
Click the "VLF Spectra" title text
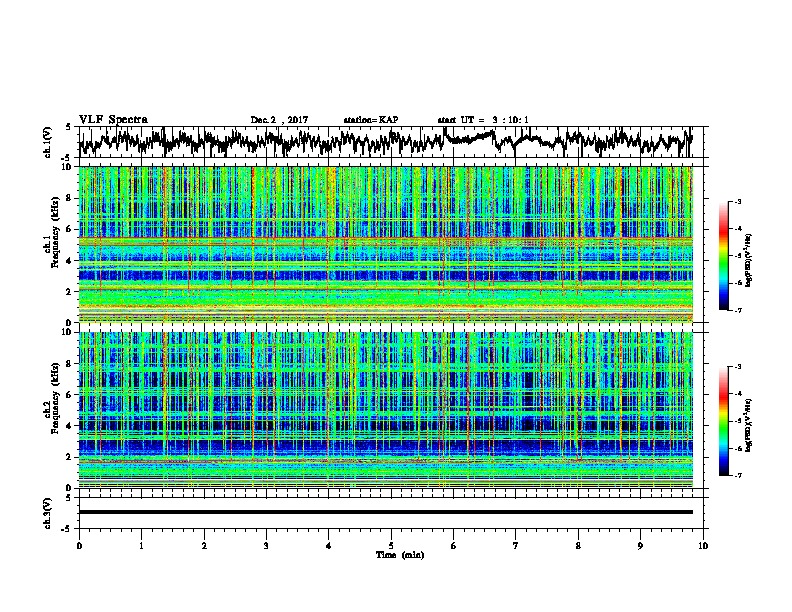coord(113,119)
